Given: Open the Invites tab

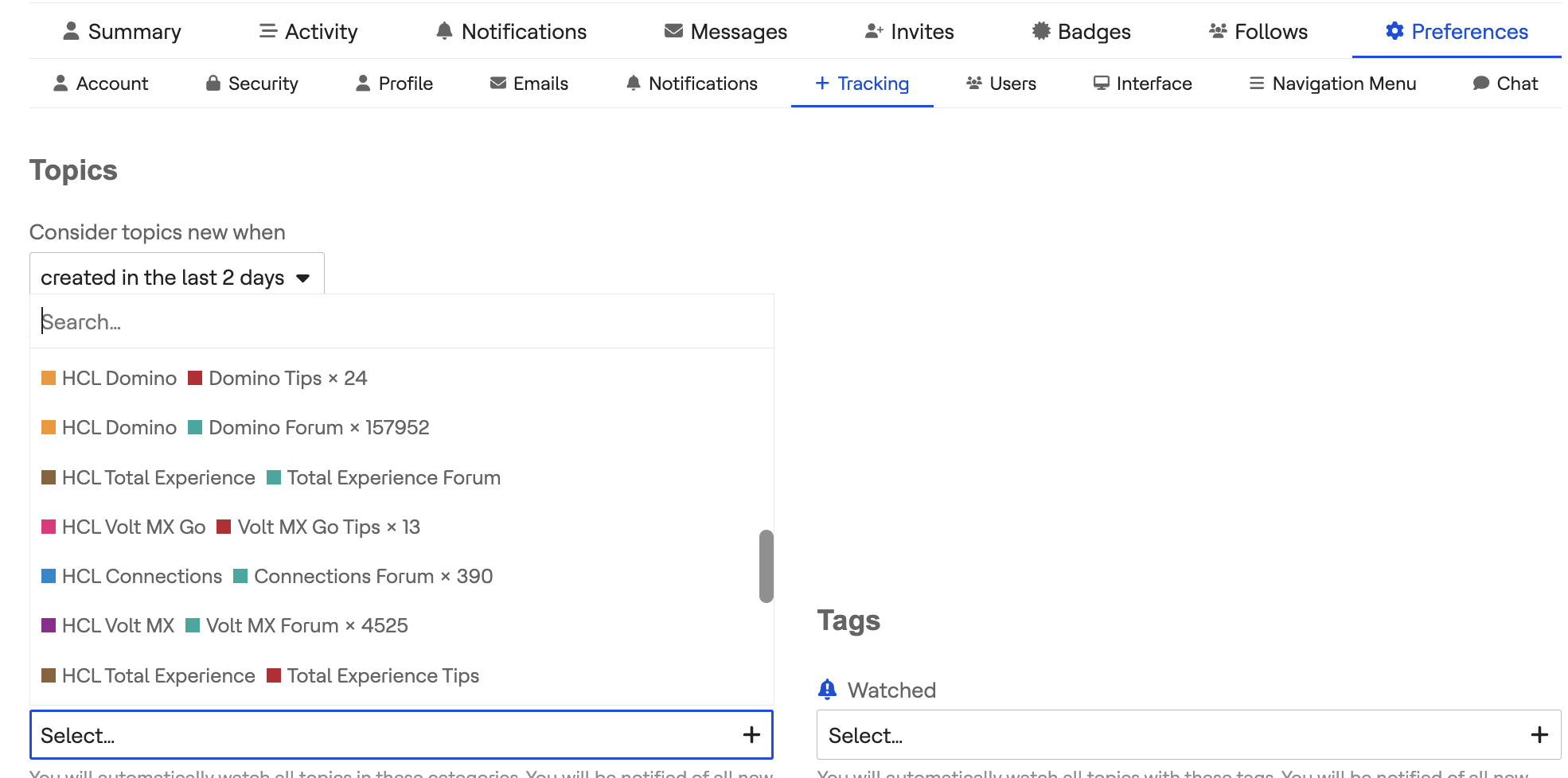Looking at the screenshot, I should click(909, 31).
